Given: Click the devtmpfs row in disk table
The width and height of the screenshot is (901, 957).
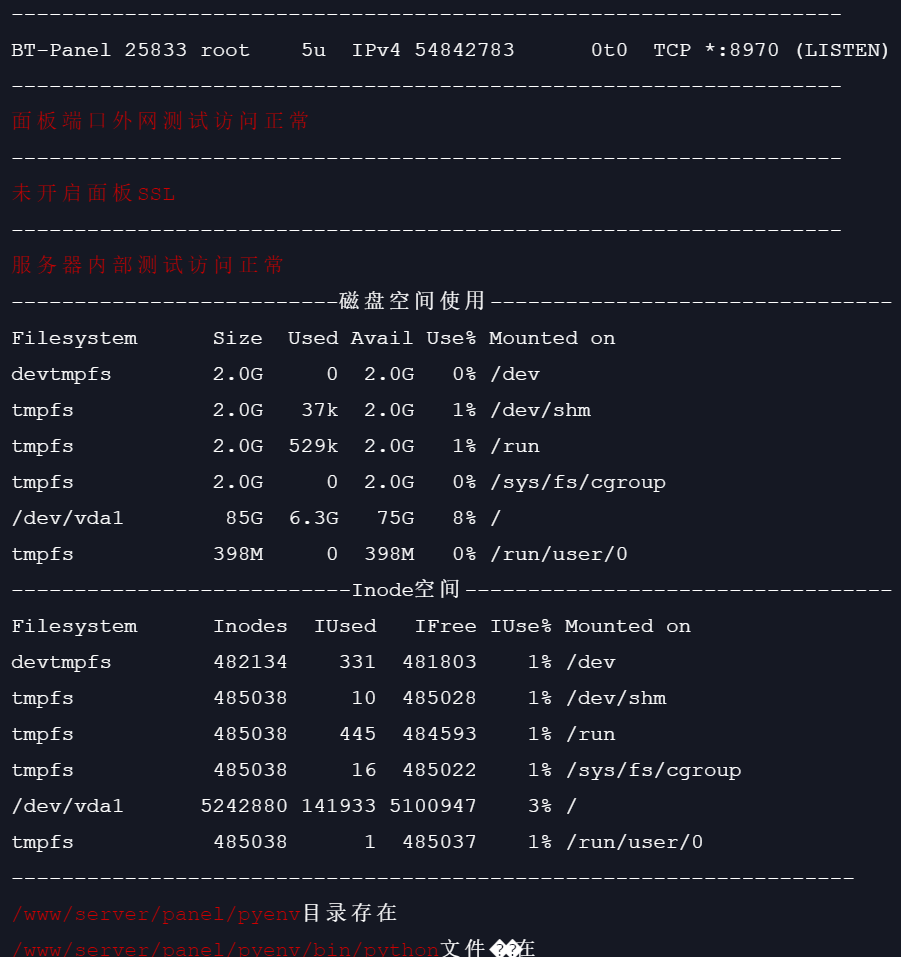Looking at the screenshot, I should tap(275, 374).
